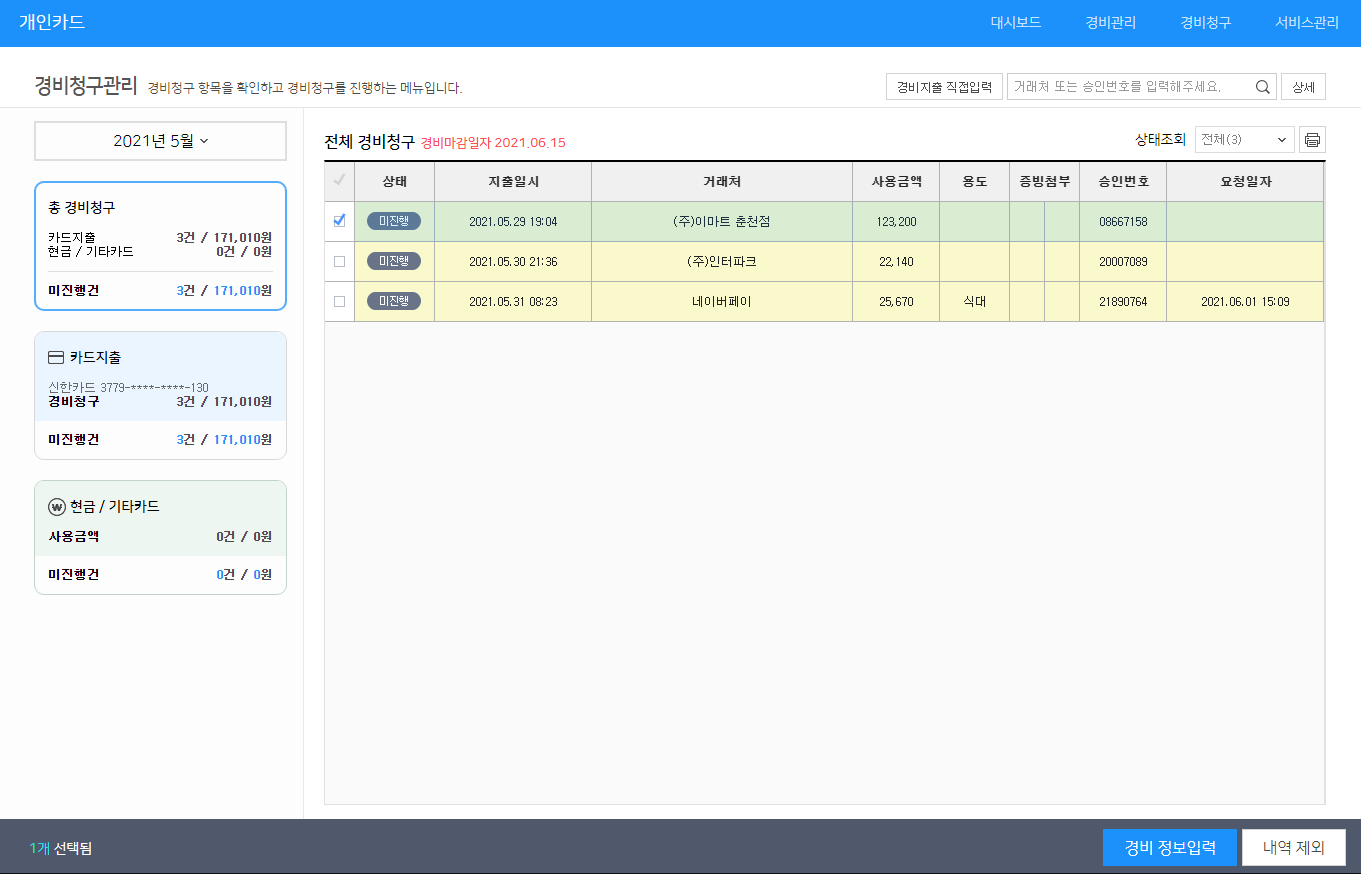
Task: Check the 인터파크 row checkbox
Action: click(339, 261)
